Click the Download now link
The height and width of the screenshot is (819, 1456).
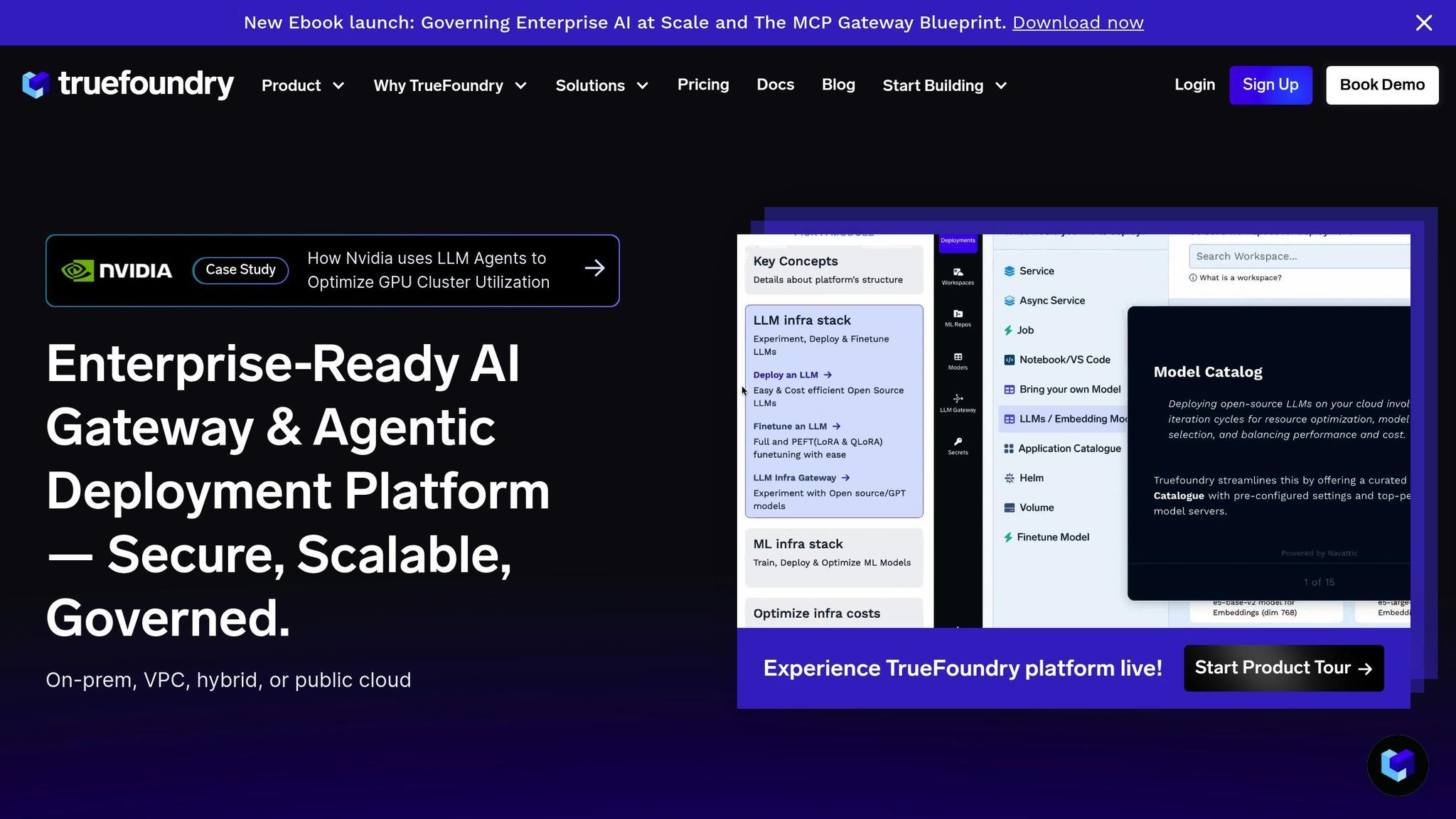1078,23
